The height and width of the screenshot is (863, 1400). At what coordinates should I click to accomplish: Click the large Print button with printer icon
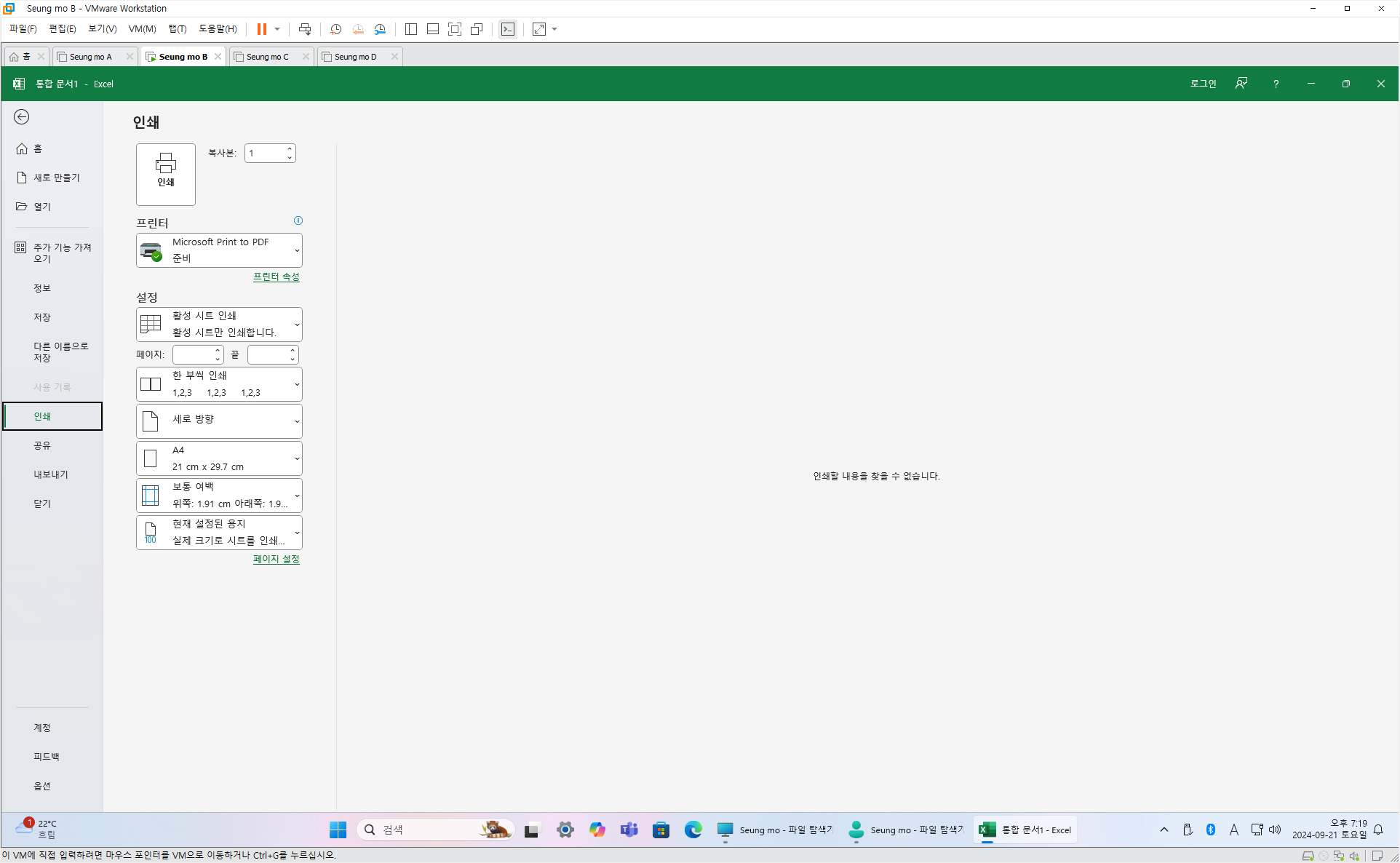click(165, 173)
